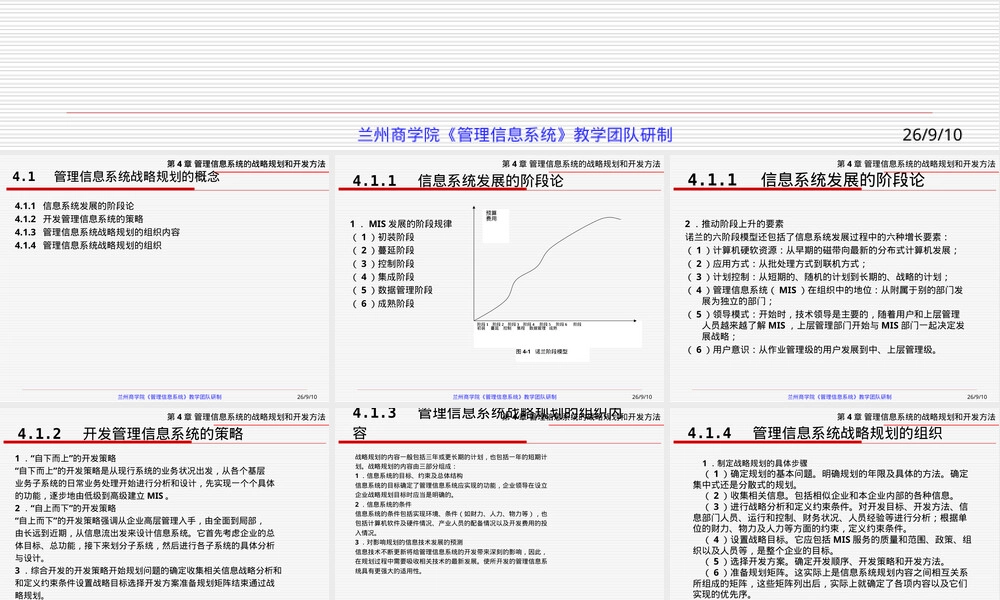Select the line 4.1.2 开发管理信息系统的策略
This screenshot has height=600, width=1000.
pos(79,219)
